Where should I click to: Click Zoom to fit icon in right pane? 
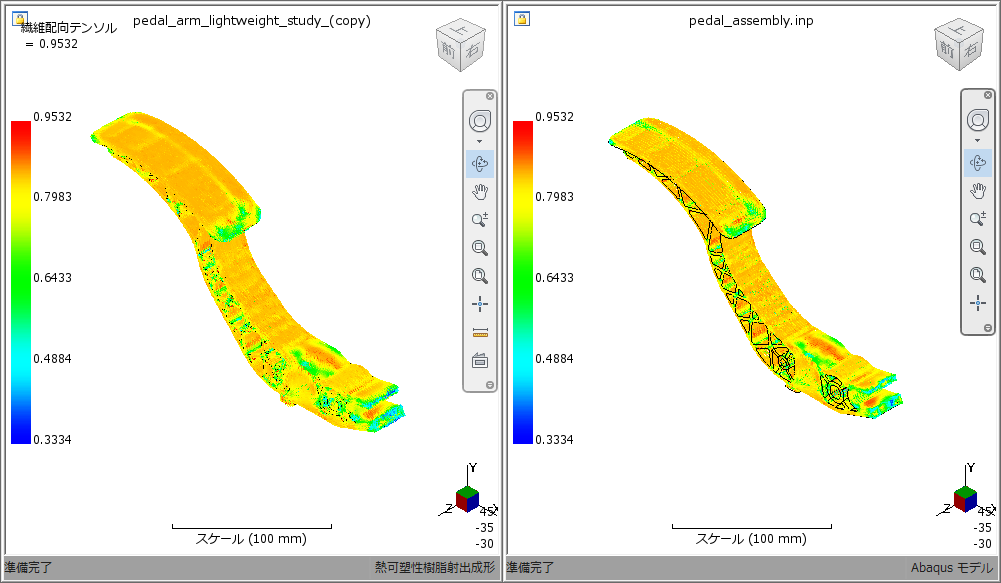click(978, 275)
